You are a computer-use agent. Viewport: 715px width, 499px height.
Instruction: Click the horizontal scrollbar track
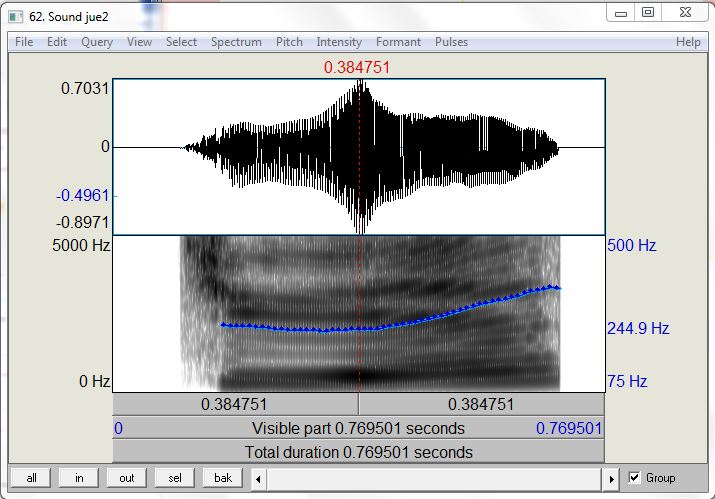[x=435, y=479]
